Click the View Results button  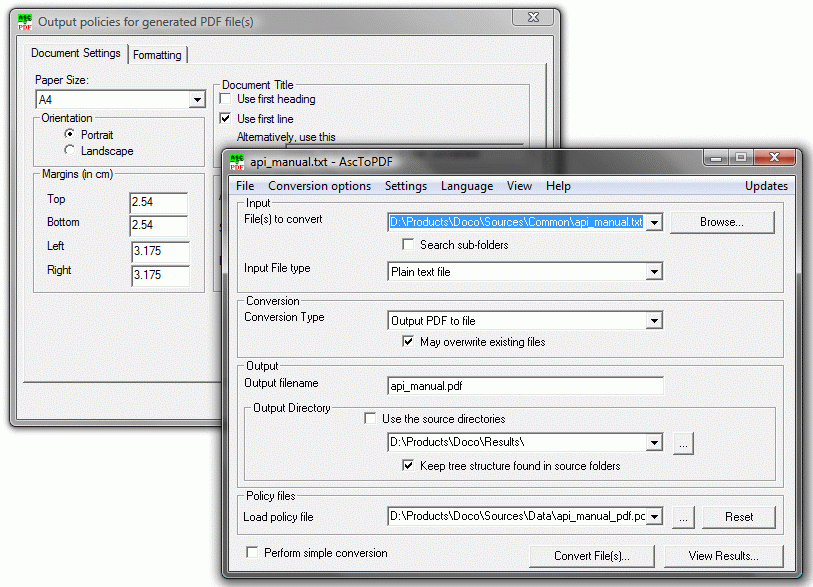pos(723,556)
